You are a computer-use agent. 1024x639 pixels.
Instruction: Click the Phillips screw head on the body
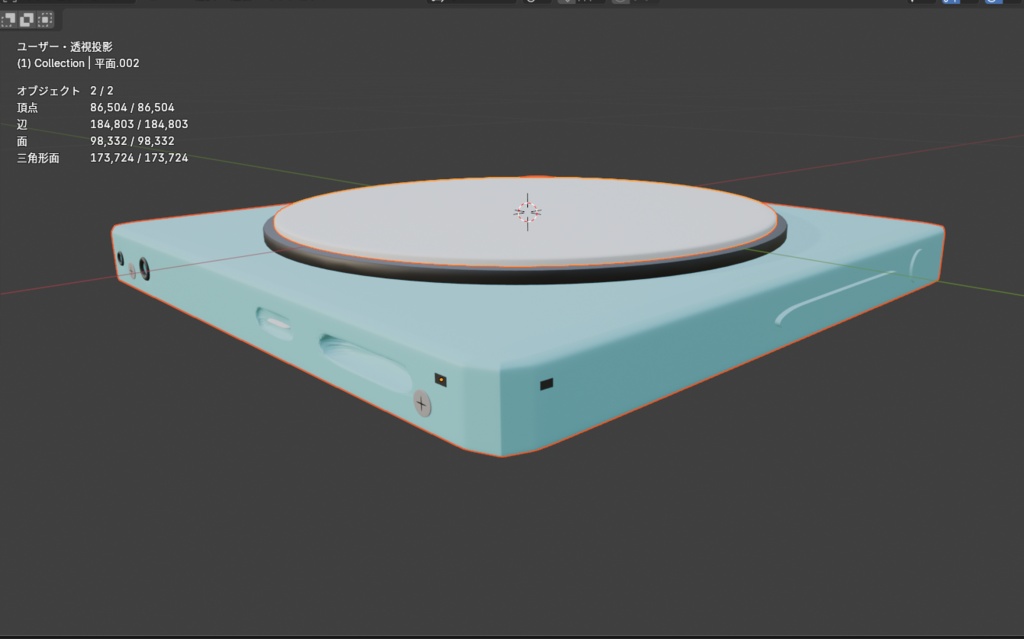(x=422, y=404)
